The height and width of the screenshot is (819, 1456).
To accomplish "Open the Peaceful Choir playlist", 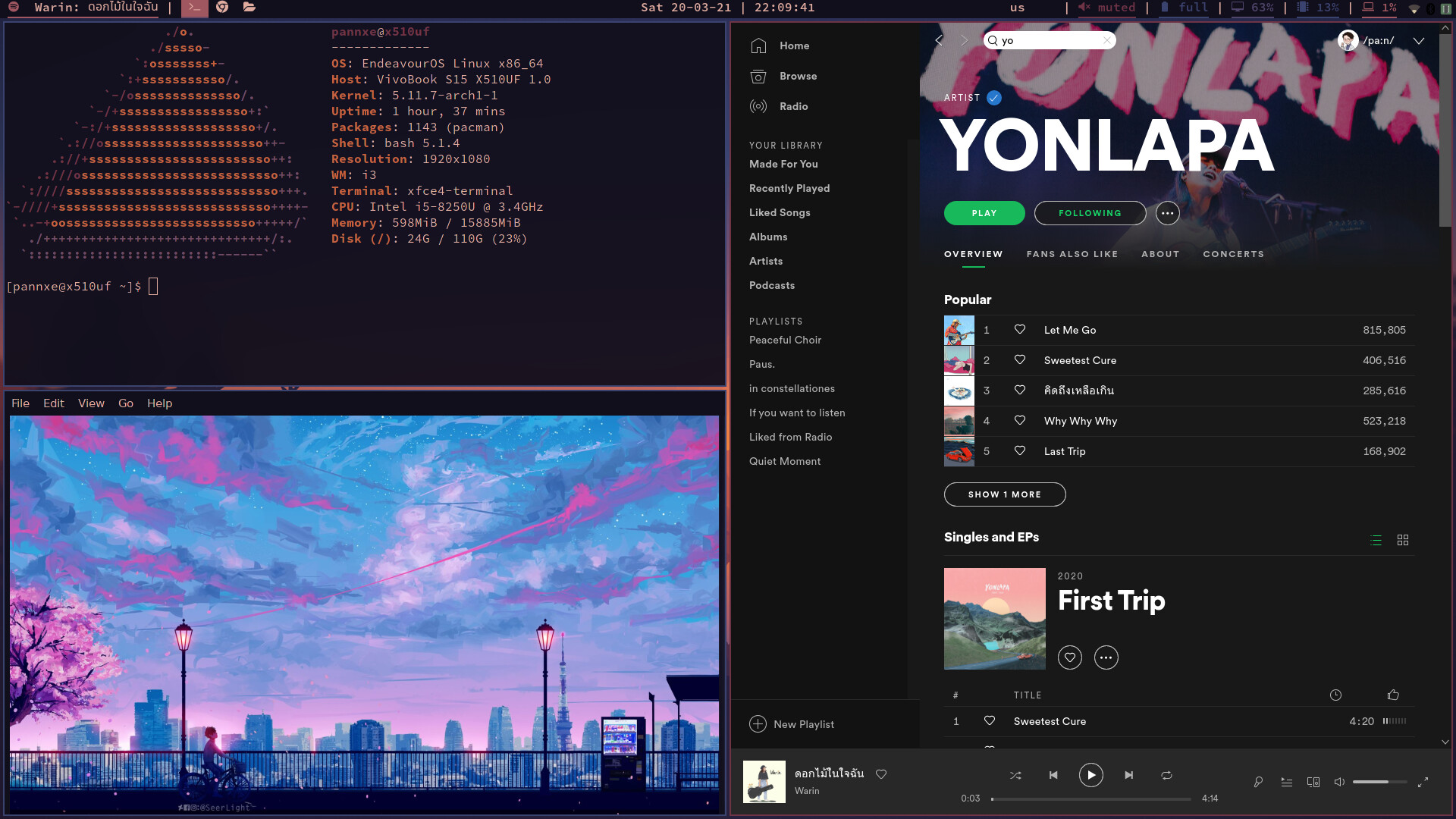I will [x=785, y=340].
